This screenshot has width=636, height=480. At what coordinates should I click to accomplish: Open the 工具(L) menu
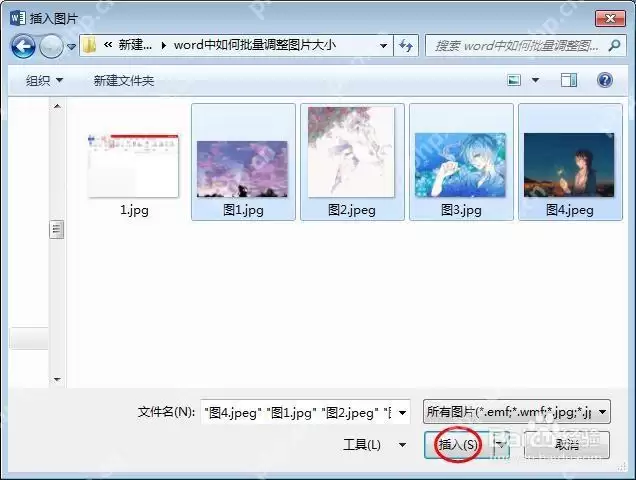tap(374, 445)
